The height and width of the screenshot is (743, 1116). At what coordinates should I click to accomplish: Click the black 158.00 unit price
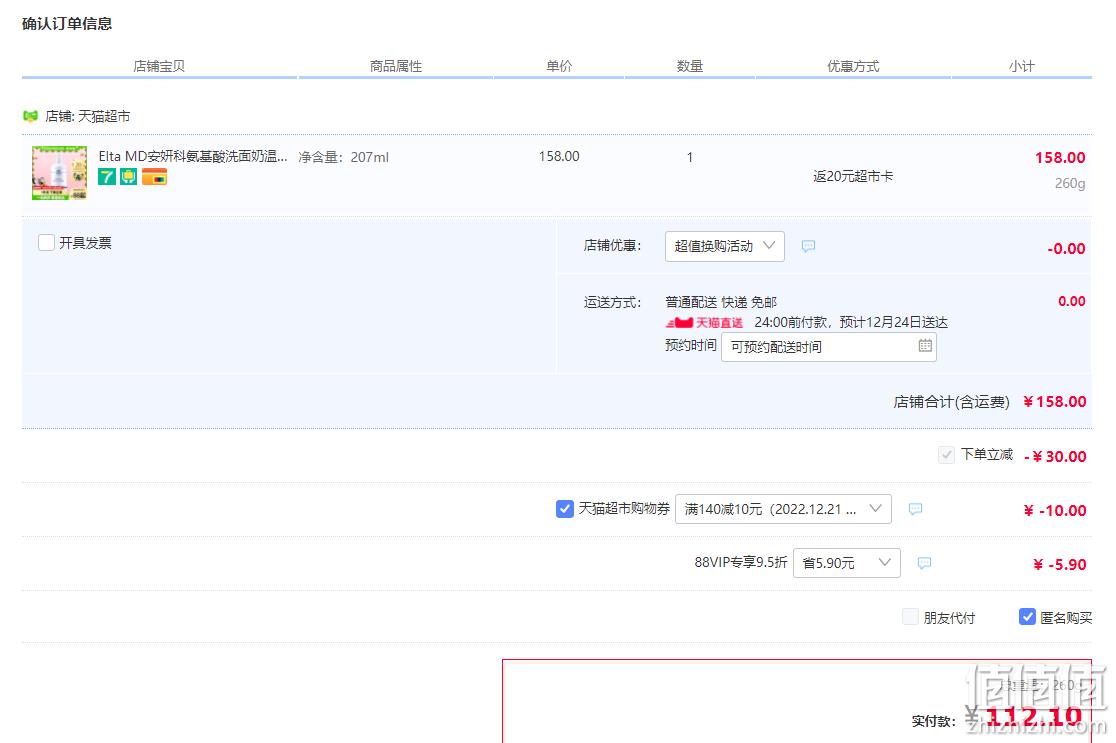(559, 156)
